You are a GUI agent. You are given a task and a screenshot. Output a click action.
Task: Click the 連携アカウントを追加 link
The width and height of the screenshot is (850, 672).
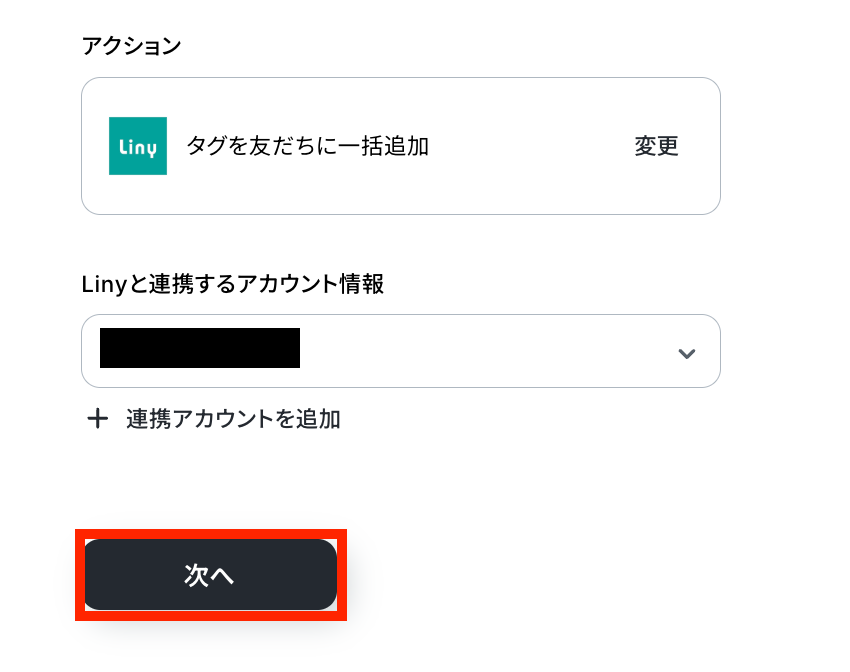(233, 419)
